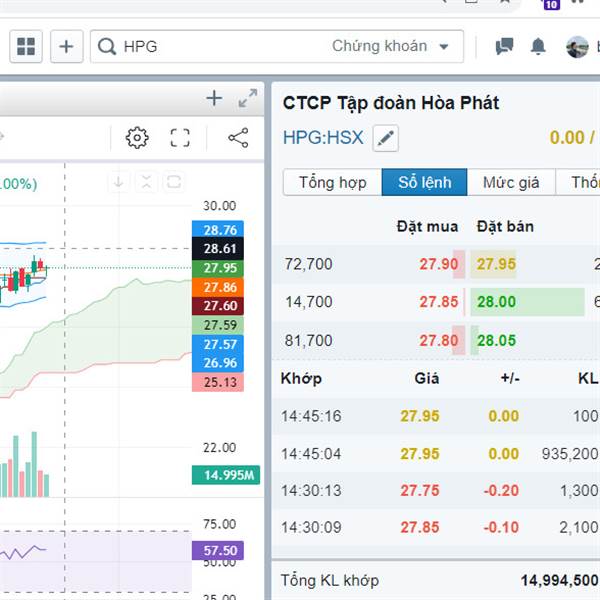Click total matched volume 14,994,500
The image size is (600, 600).
[x=559, y=580]
